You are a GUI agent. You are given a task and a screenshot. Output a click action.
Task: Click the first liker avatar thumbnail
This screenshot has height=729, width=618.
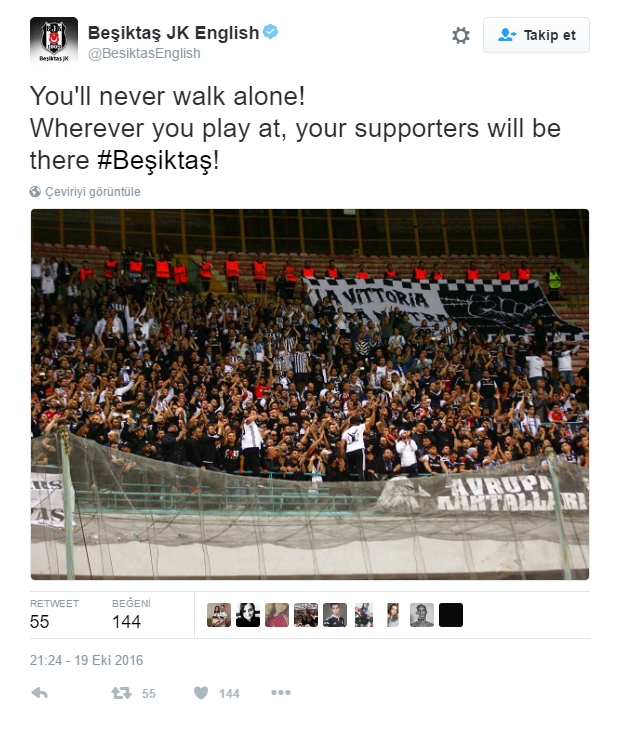tap(219, 615)
